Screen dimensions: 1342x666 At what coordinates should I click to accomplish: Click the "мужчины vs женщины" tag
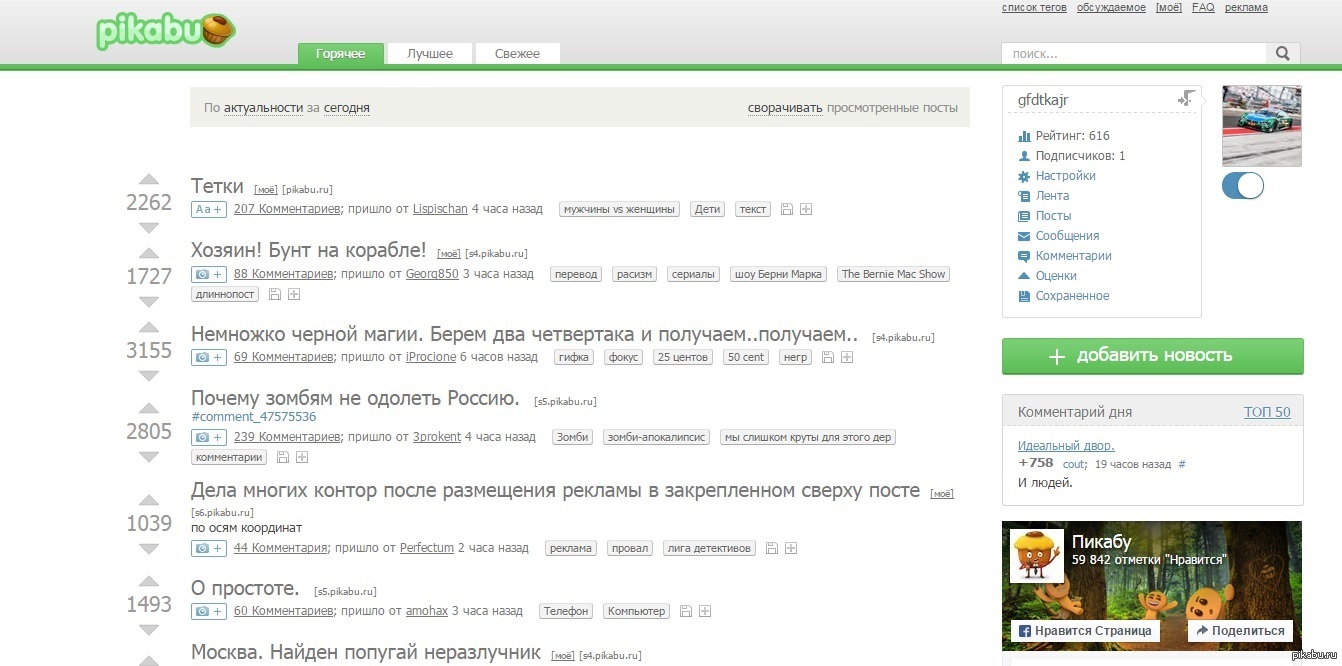618,210
